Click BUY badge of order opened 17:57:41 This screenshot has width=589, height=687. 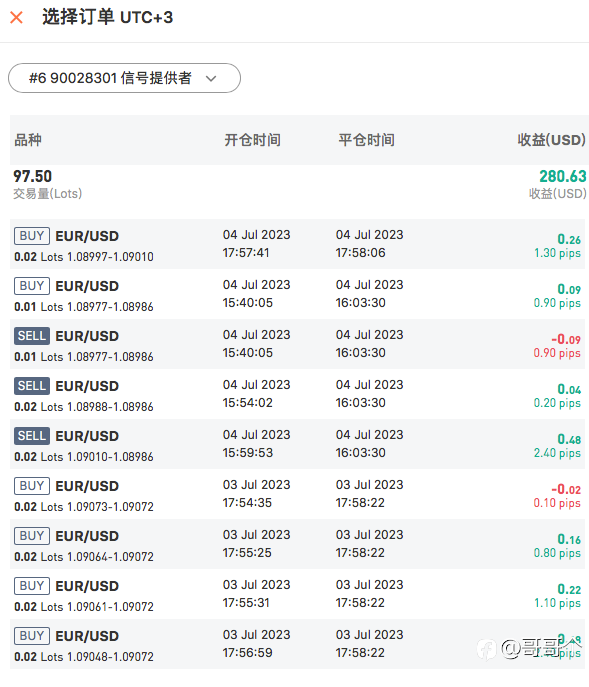click(32, 236)
